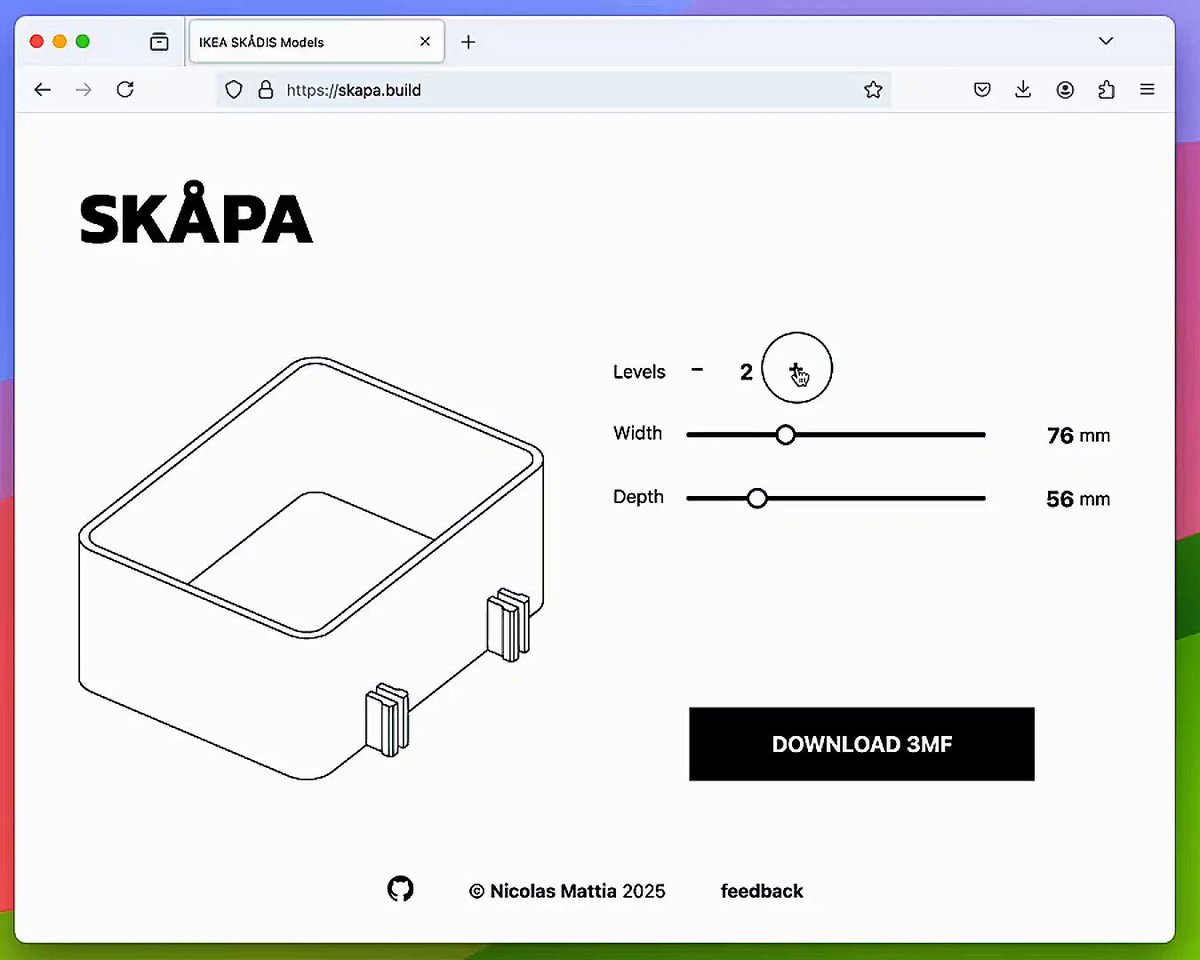The image size is (1200, 960).
Task: Save page to Pocket
Action: point(982,90)
